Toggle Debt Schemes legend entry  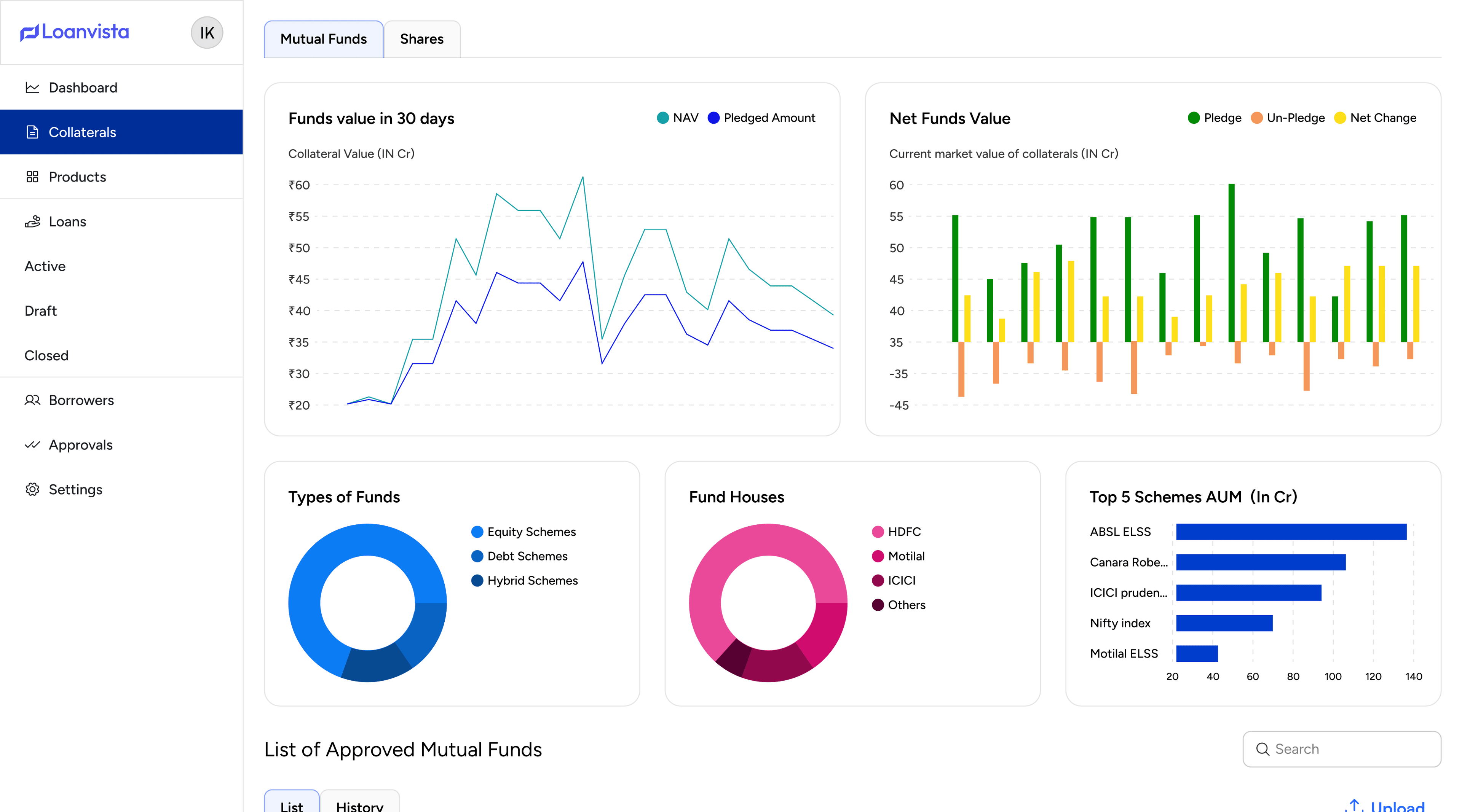click(x=519, y=556)
